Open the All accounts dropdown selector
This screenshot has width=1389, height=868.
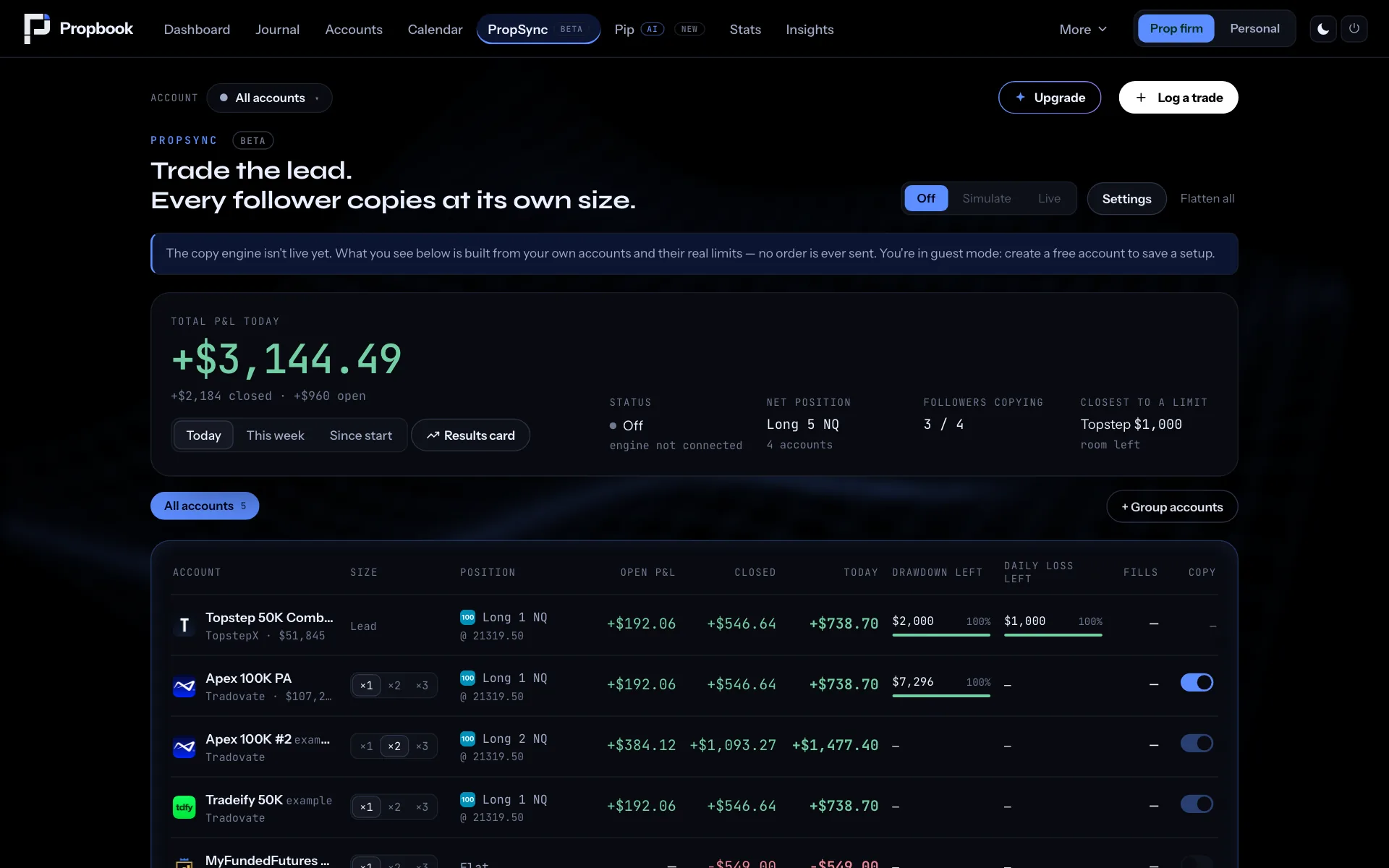pyautogui.click(x=269, y=98)
